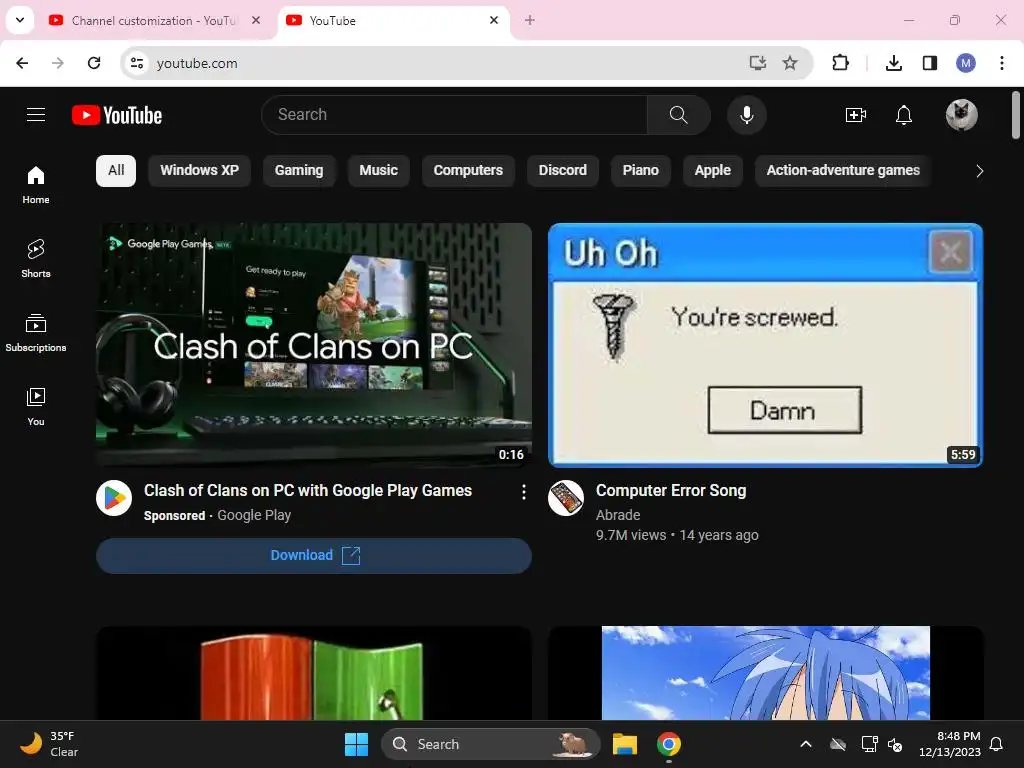Select the Windows XP filter chip
This screenshot has height=768, width=1024.
click(199, 170)
